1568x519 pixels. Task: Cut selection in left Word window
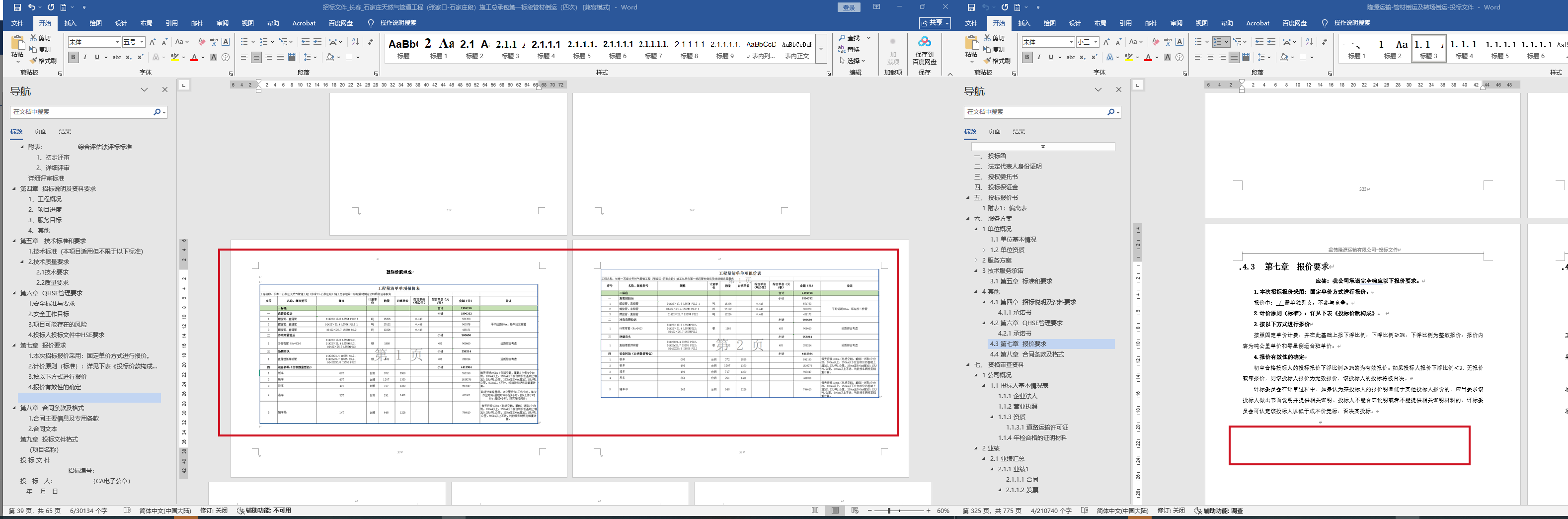point(40,38)
